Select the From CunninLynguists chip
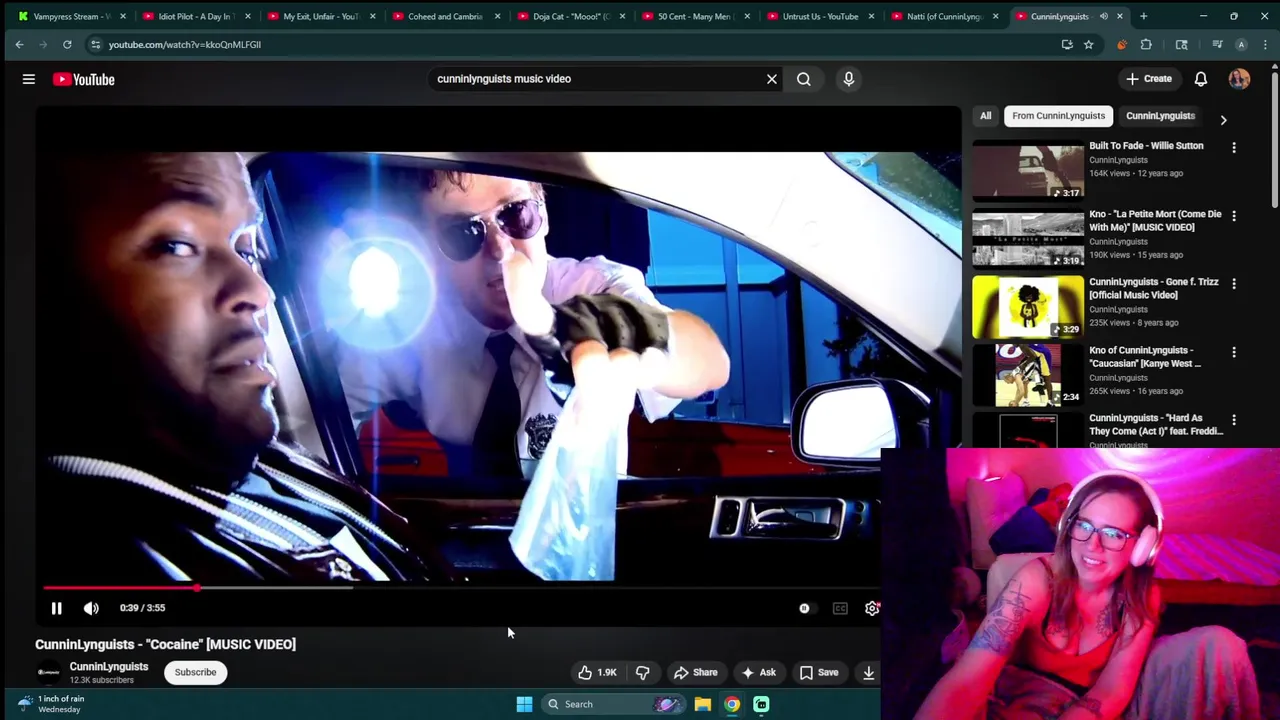This screenshot has width=1280, height=720. [x=1058, y=116]
